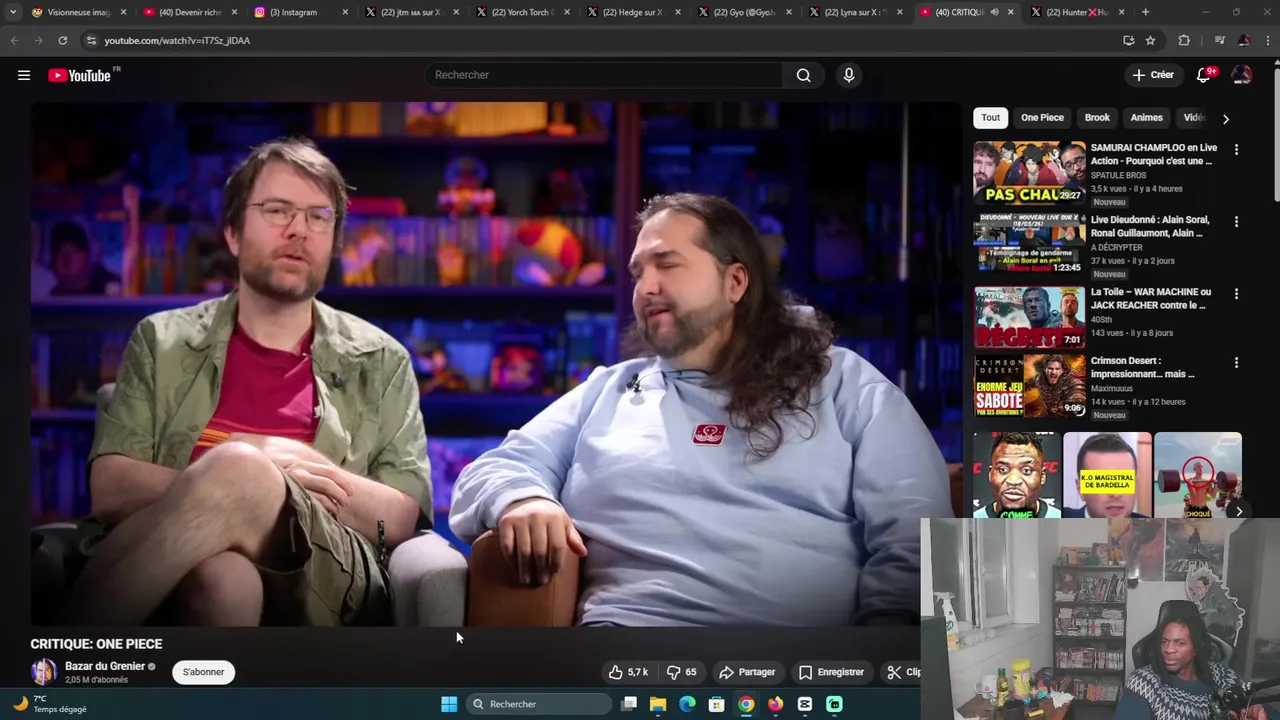Image resolution: width=1280 pixels, height=720 pixels.
Task: Click the Maximuuus channel name
Action: (1112, 388)
